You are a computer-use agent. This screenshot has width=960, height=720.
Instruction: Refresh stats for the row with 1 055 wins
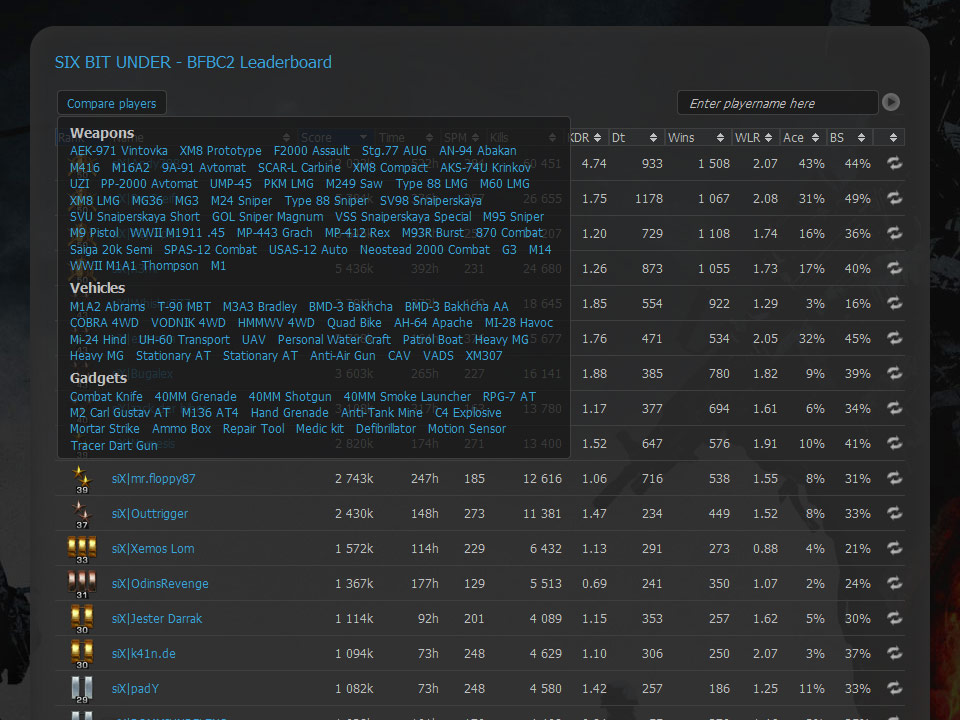[x=894, y=268]
